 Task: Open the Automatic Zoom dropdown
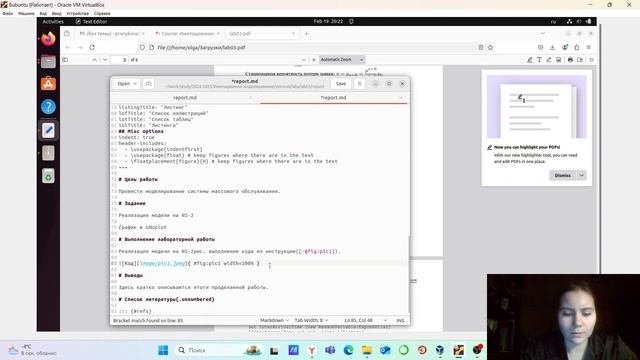[342, 60]
